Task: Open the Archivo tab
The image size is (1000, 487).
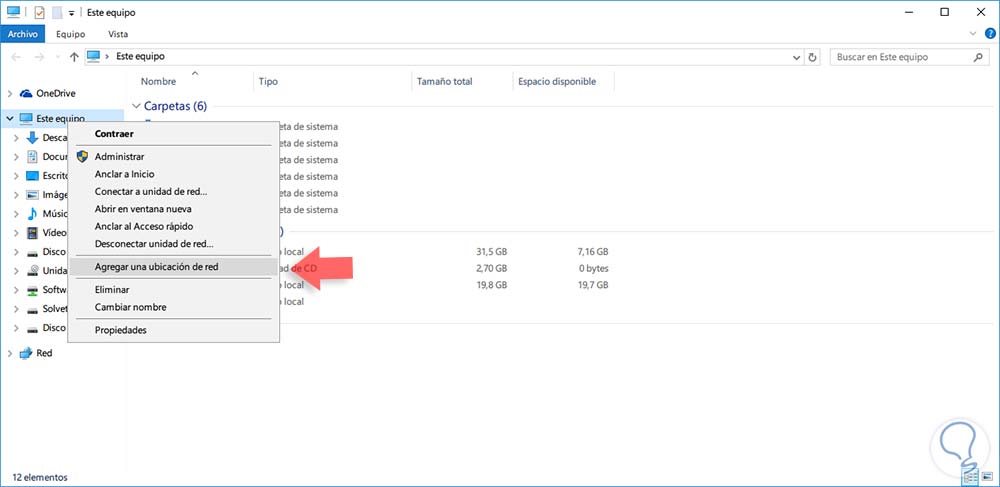Action: [23, 34]
